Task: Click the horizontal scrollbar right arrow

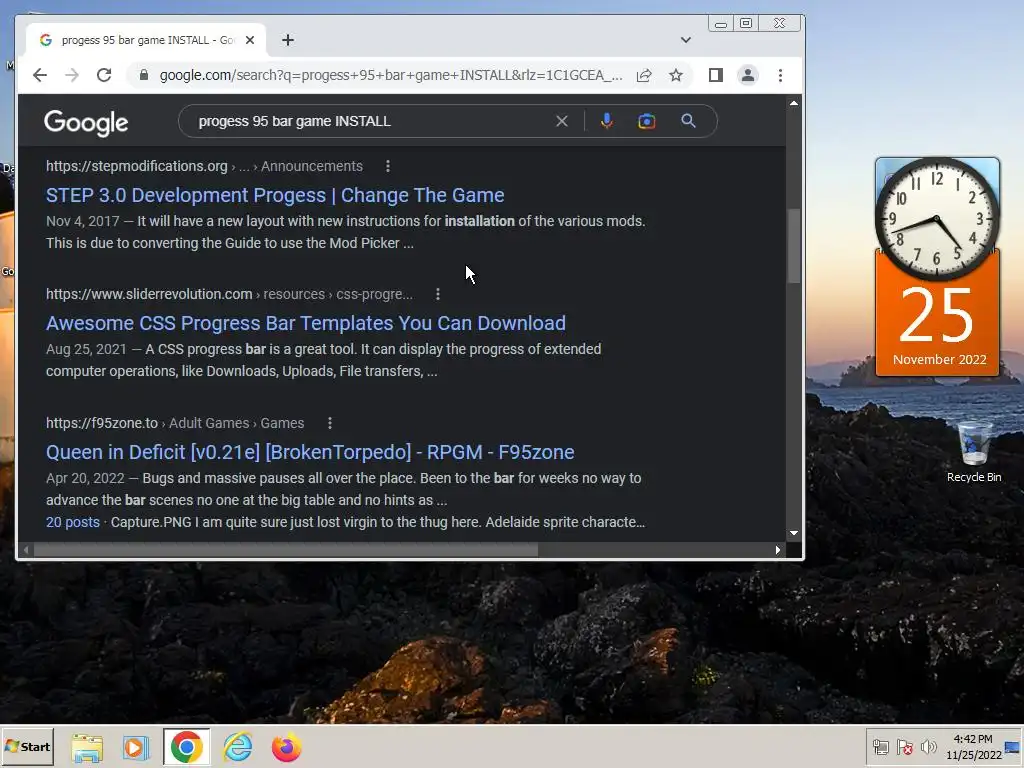Action: point(777,550)
